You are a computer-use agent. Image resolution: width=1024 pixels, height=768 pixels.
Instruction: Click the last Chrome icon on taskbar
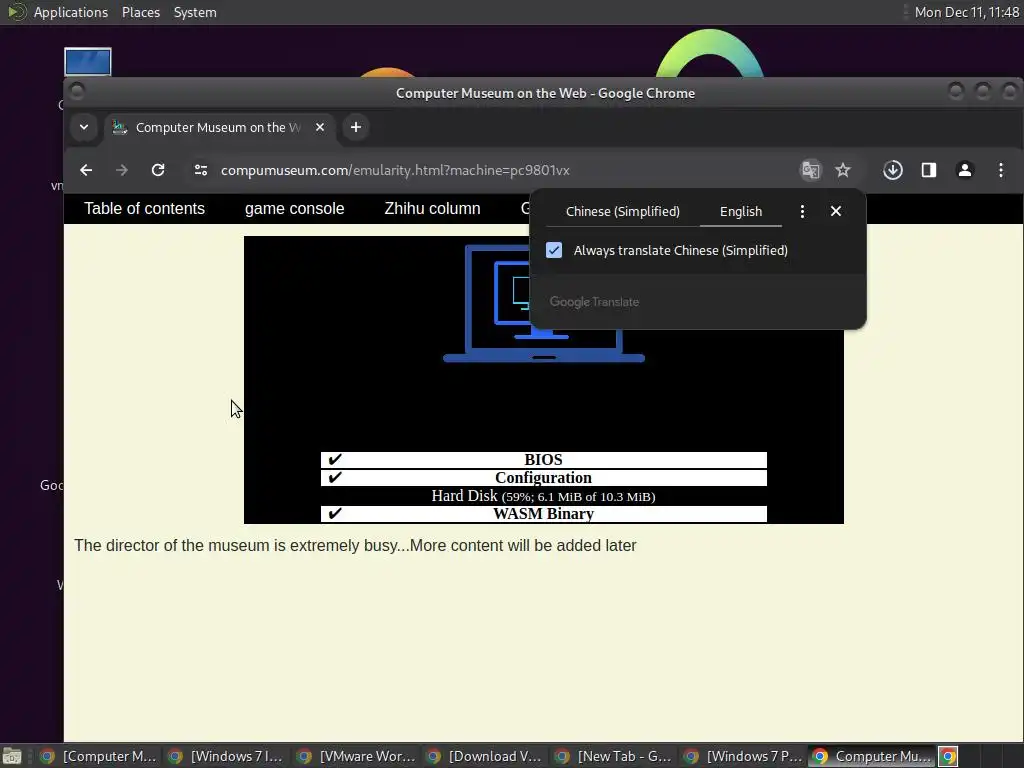tap(948, 756)
